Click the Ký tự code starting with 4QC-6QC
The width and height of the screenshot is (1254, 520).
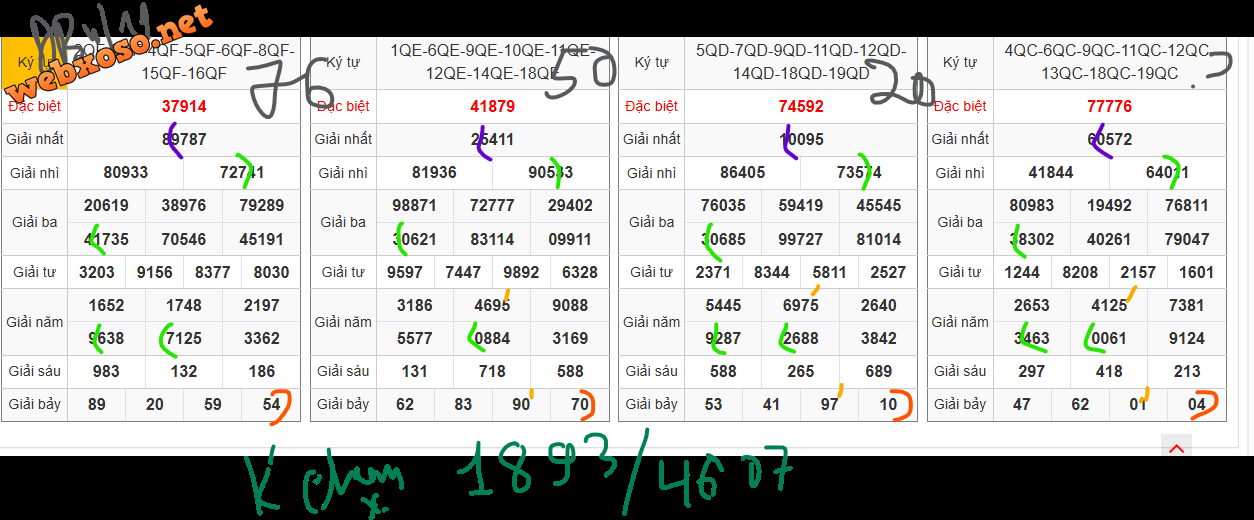1109,62
